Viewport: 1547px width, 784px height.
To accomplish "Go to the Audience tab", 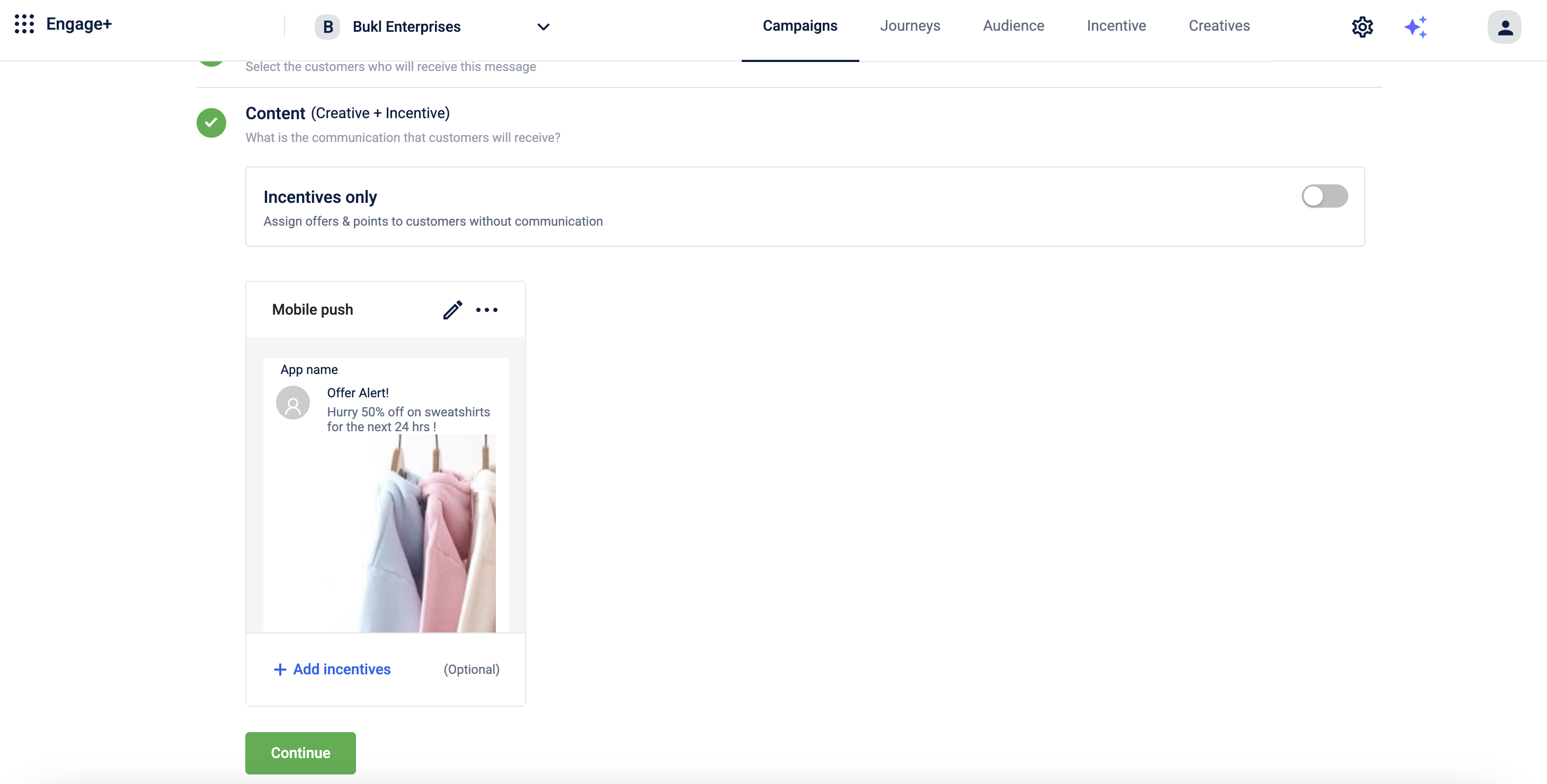I will (1013, 26).
